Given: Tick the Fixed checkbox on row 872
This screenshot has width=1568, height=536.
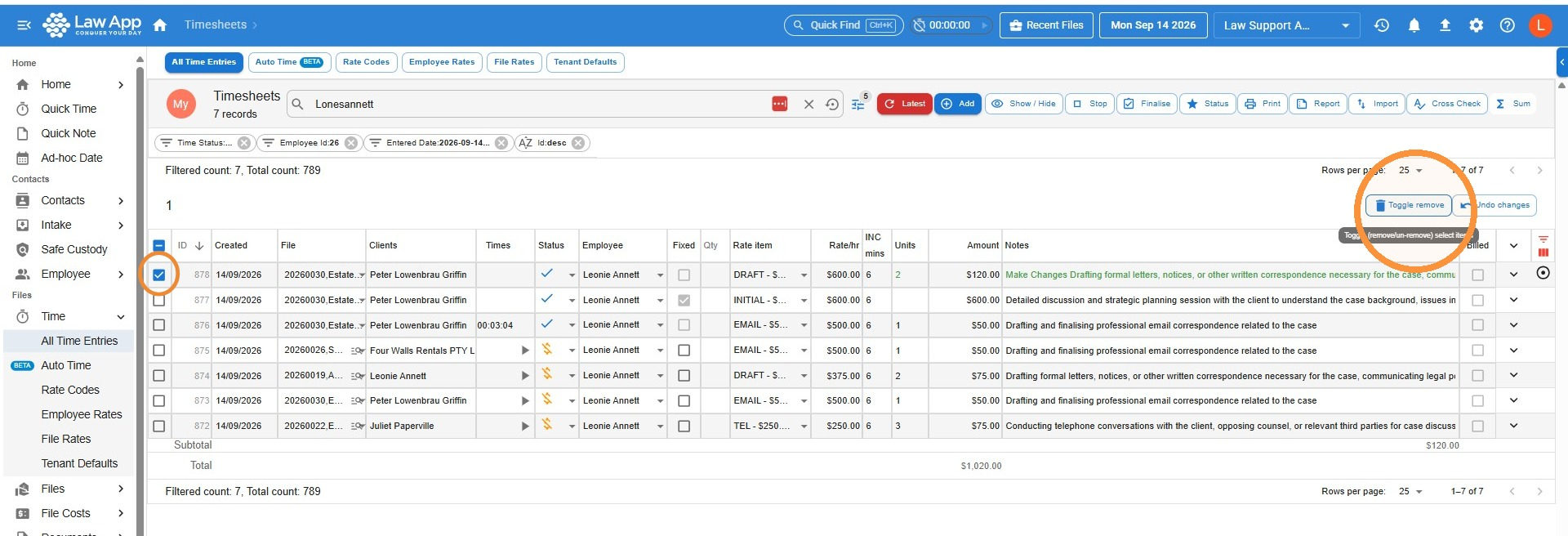Looking at the screenshot, I should pyautogui.click(x=684, y=427).
